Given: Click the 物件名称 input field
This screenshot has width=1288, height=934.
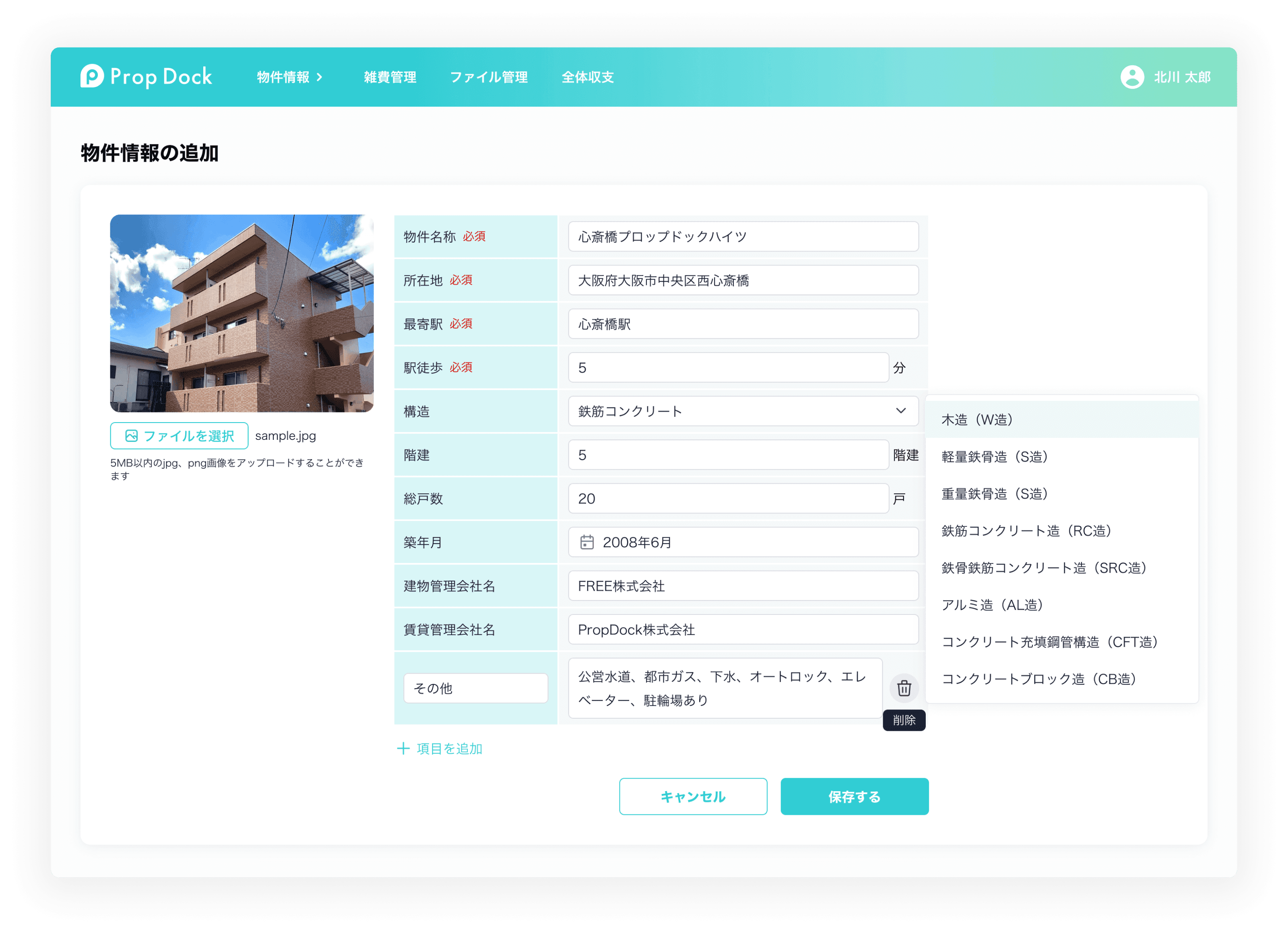Looking at the screenshot, I should point(743,236).
